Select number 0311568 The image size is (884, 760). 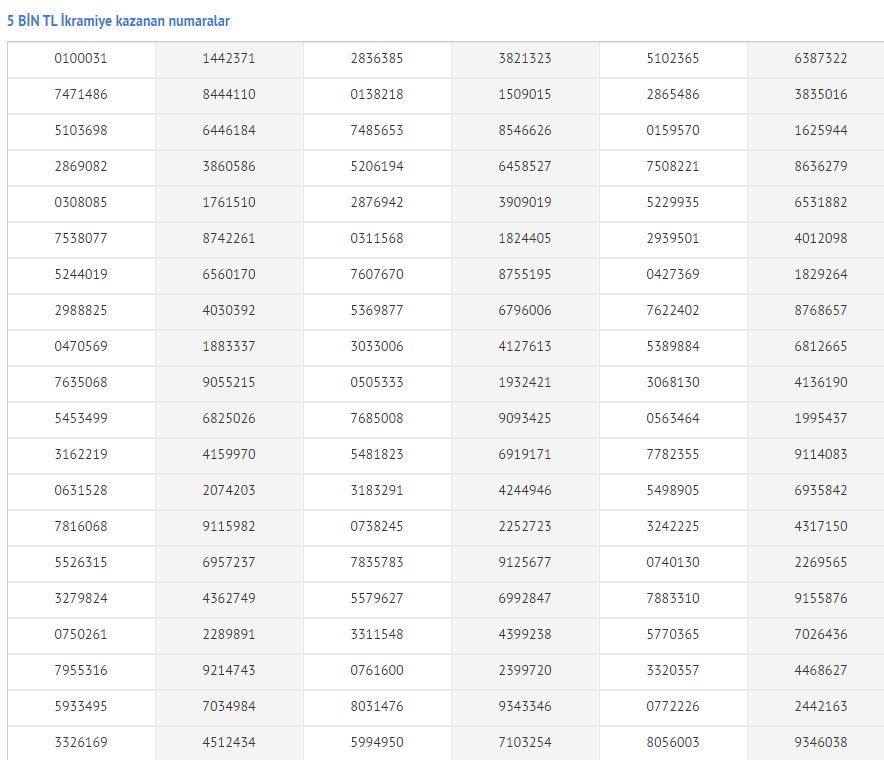377,238
